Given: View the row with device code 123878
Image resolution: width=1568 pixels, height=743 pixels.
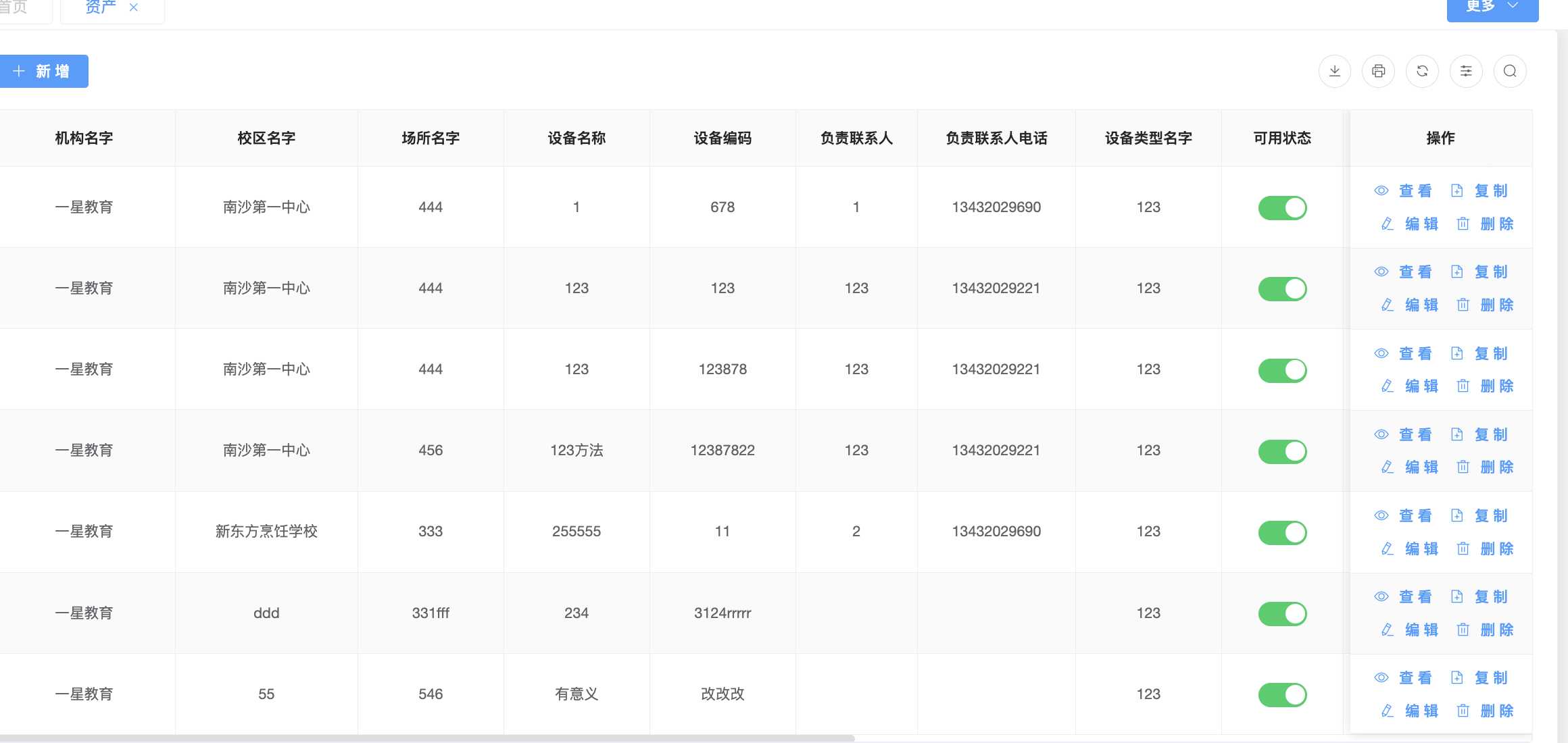Looking at the screenshot, I should (x=1403, y=353).
